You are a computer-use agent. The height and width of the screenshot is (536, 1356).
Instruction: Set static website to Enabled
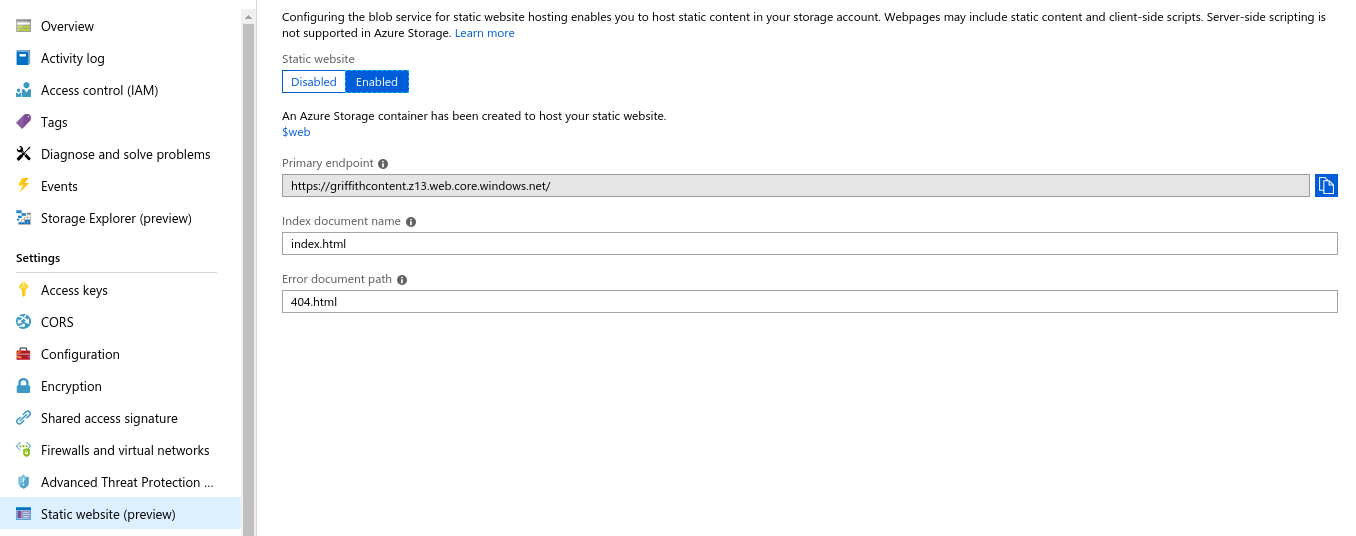[377, 82]
